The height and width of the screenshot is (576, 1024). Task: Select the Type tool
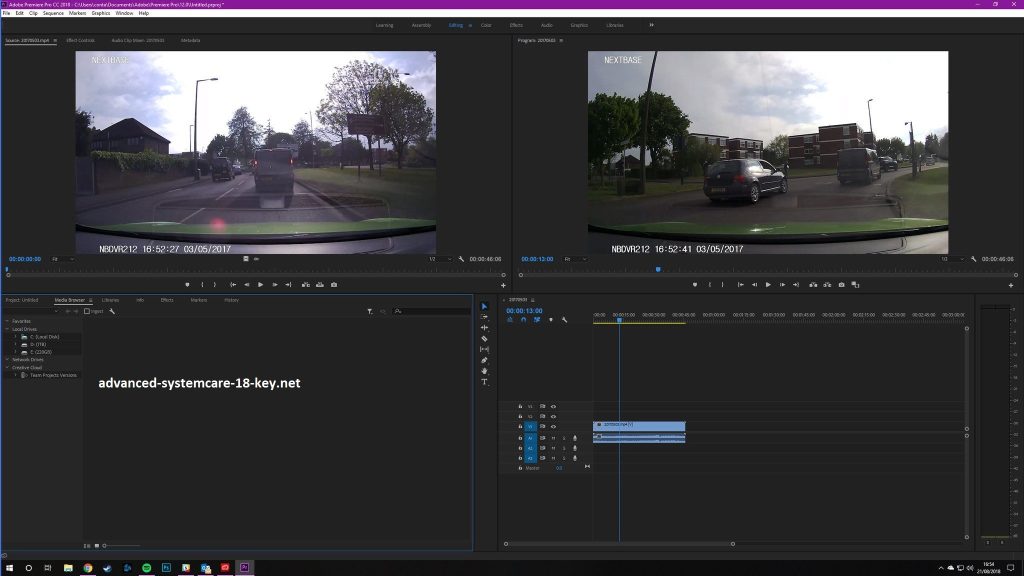(485, 382)
